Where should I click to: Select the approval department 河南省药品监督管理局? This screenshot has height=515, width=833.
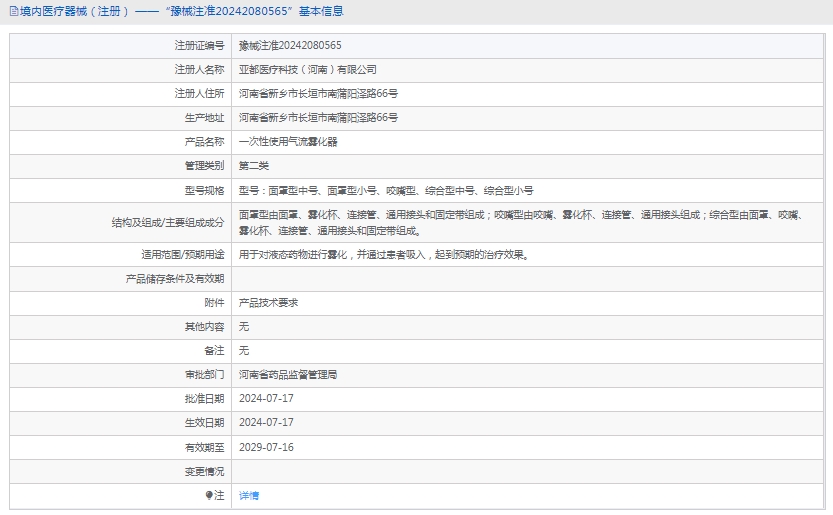[288, 374]
